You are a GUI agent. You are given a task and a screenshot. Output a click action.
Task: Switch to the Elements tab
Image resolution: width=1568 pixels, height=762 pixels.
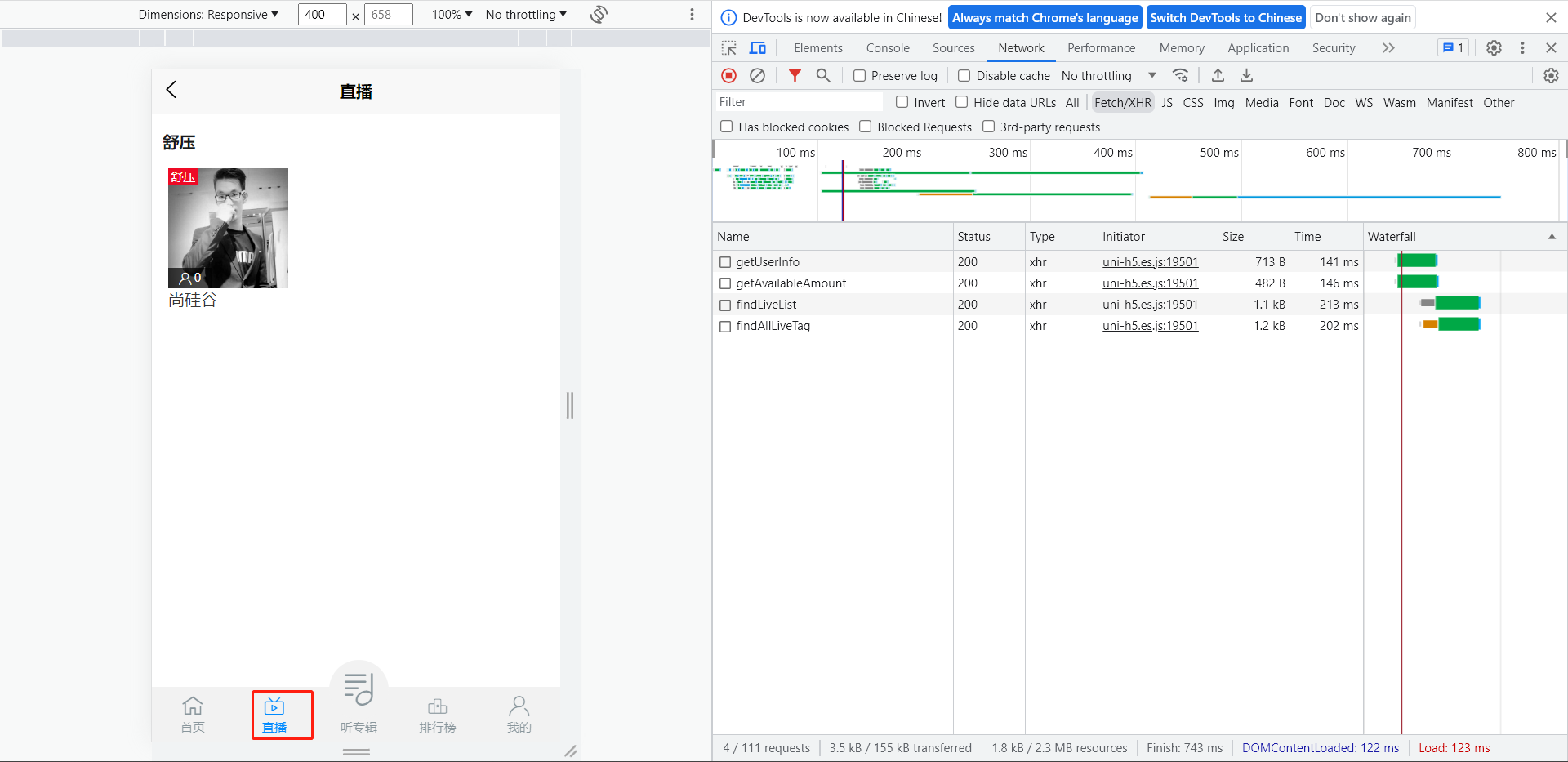818,48
